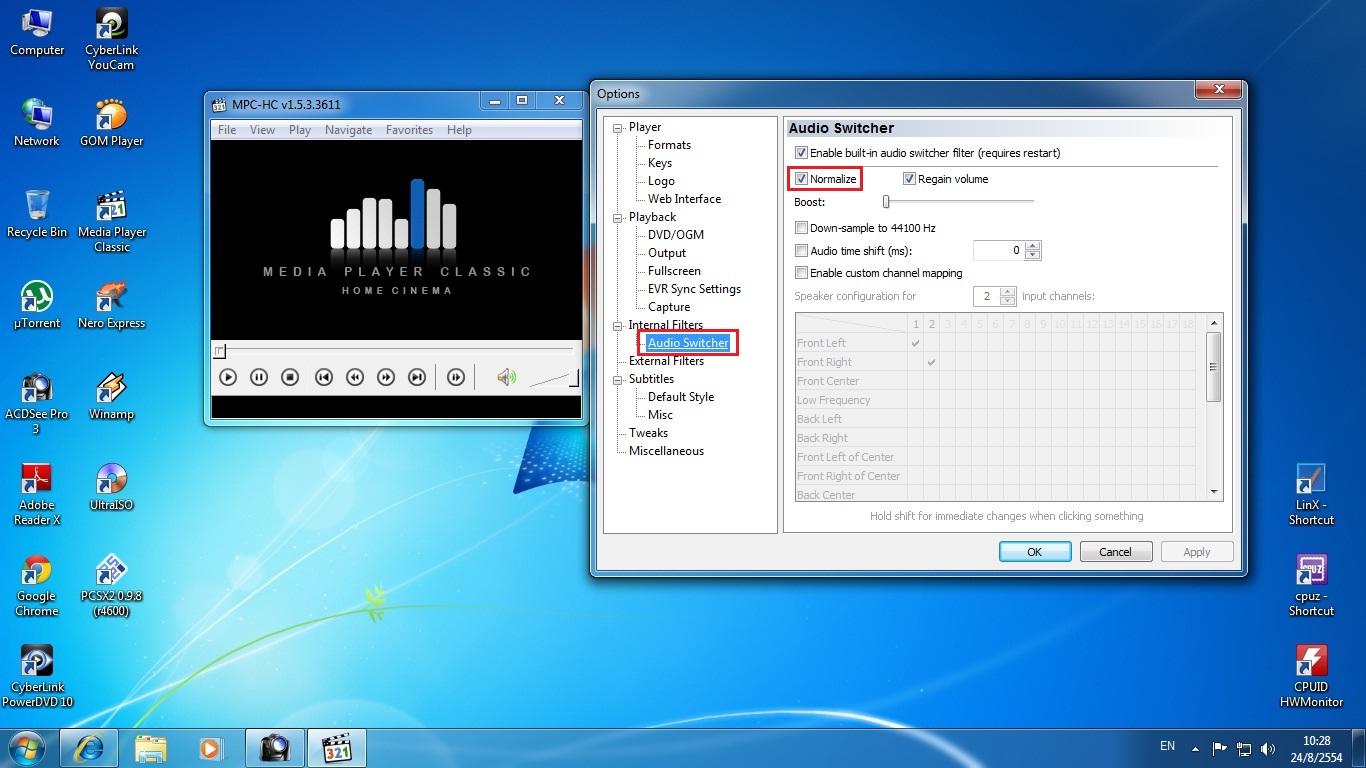Click the frame Step button in MPC-HC

tap(456, 377)
